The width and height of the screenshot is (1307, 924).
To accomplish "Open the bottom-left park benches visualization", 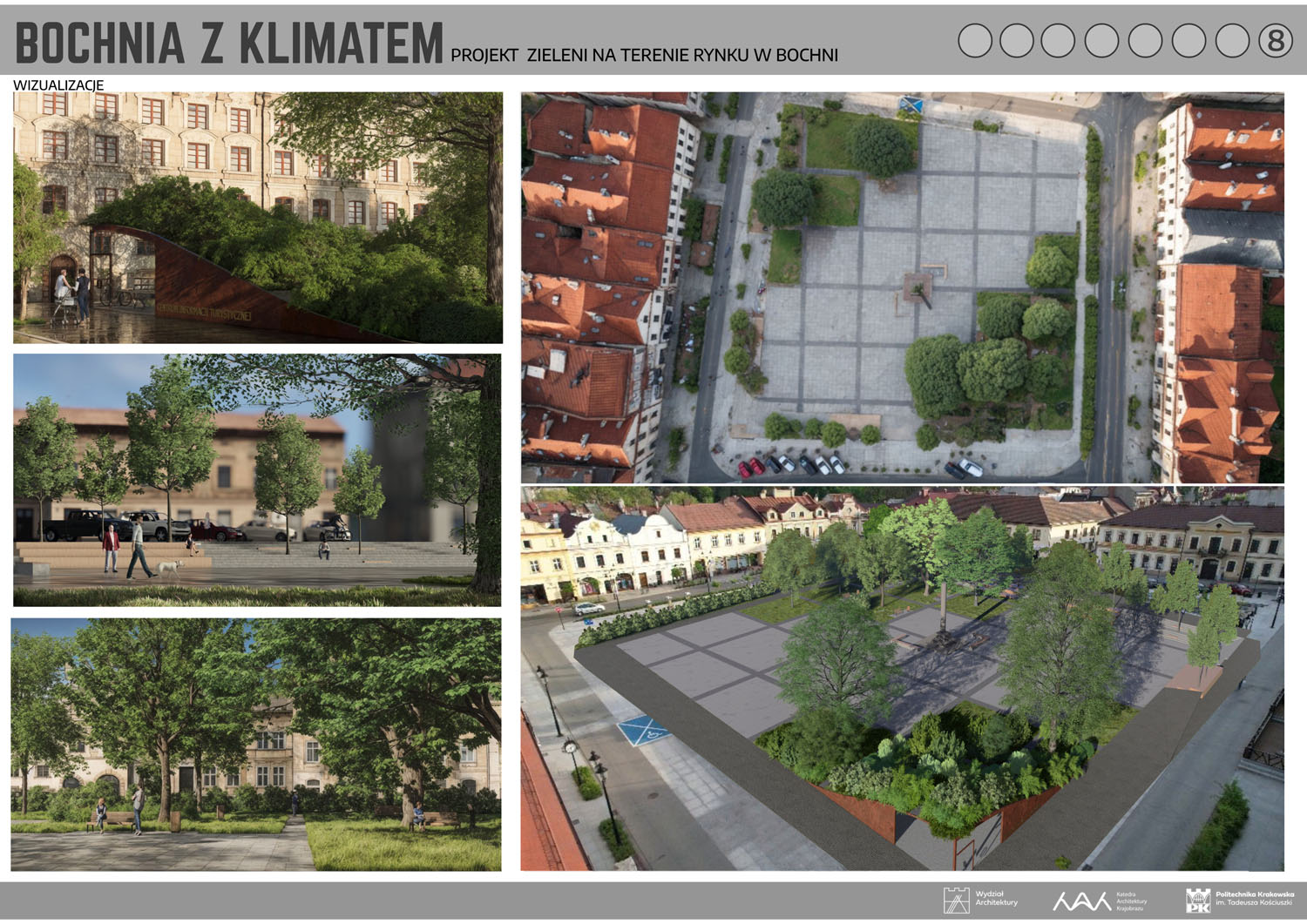I will [256, 745].
